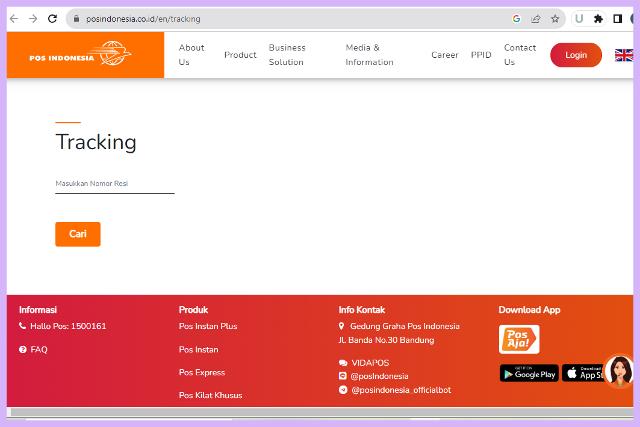Screen dimensions: 640x427
Task: Open Career menu item
Action: (x=445, y=55)
